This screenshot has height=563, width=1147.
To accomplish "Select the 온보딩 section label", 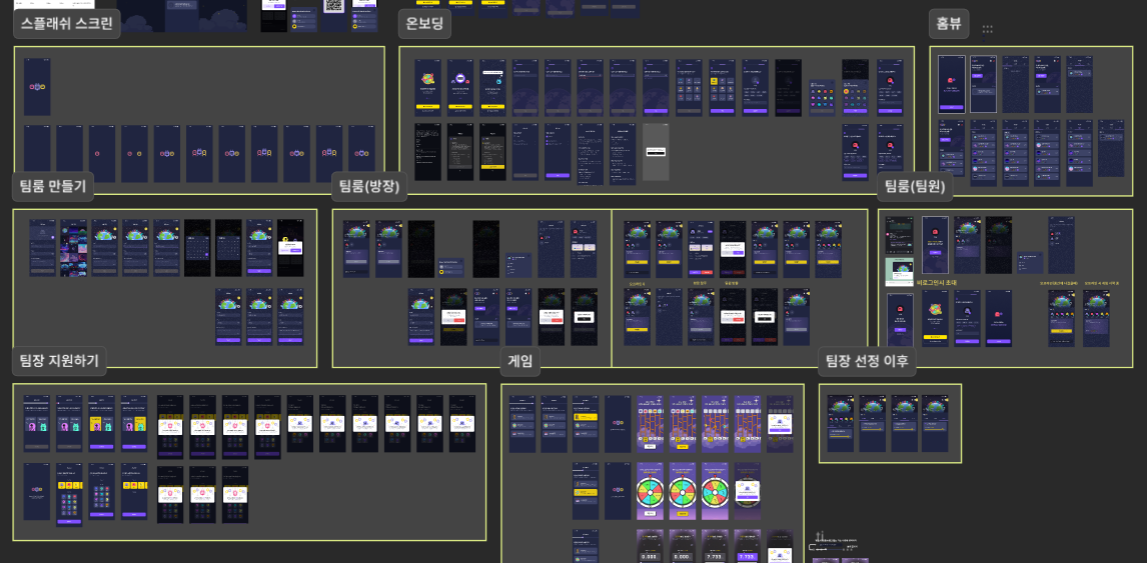I will (424, 24).
